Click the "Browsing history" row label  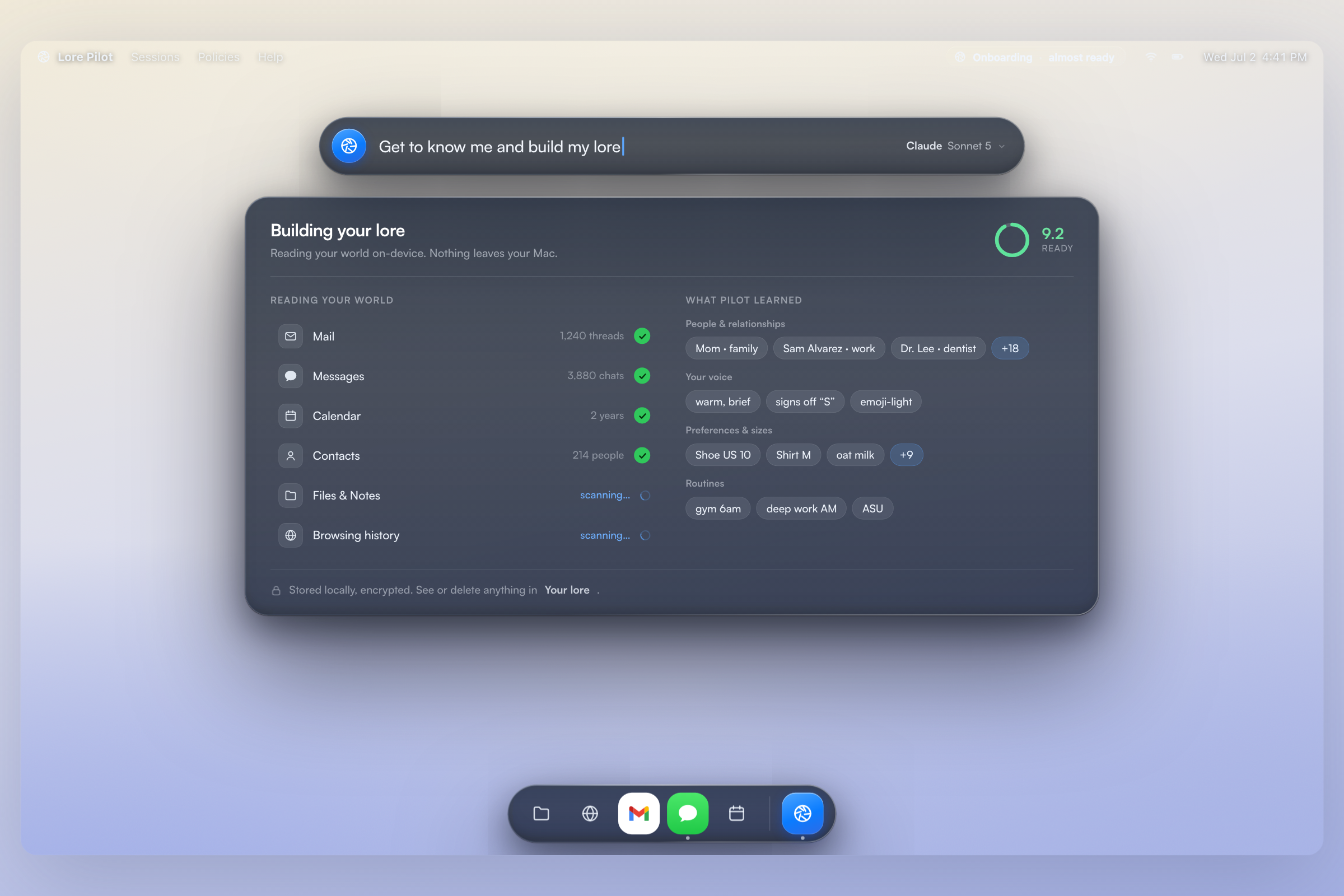[356, 535]
